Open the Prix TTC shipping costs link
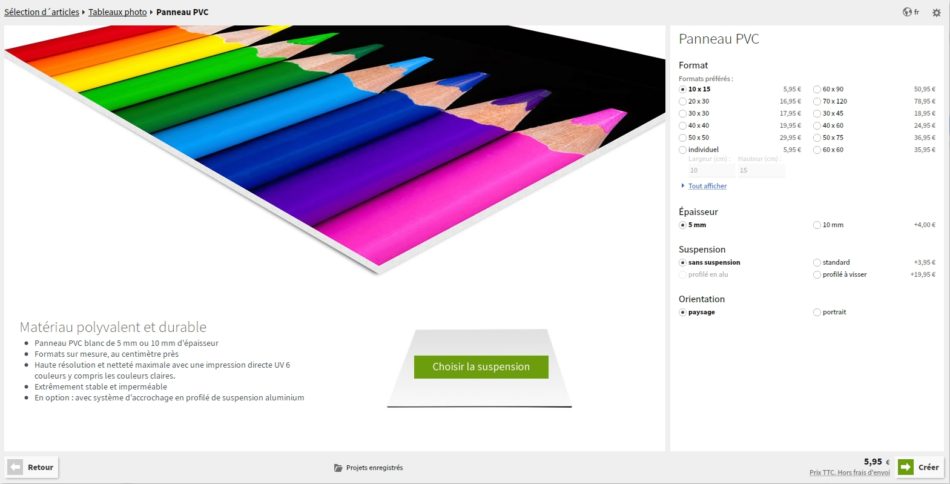Image resolution: width=950 pixels, height=484 pixels. pyautogui.click(x=849, y=472)
